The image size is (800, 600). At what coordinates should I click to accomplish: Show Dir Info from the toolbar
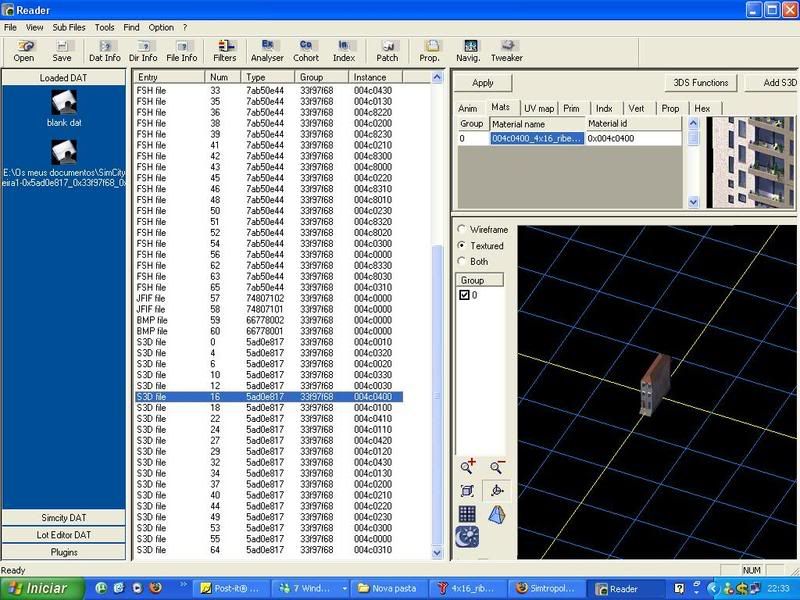(143, 51)
